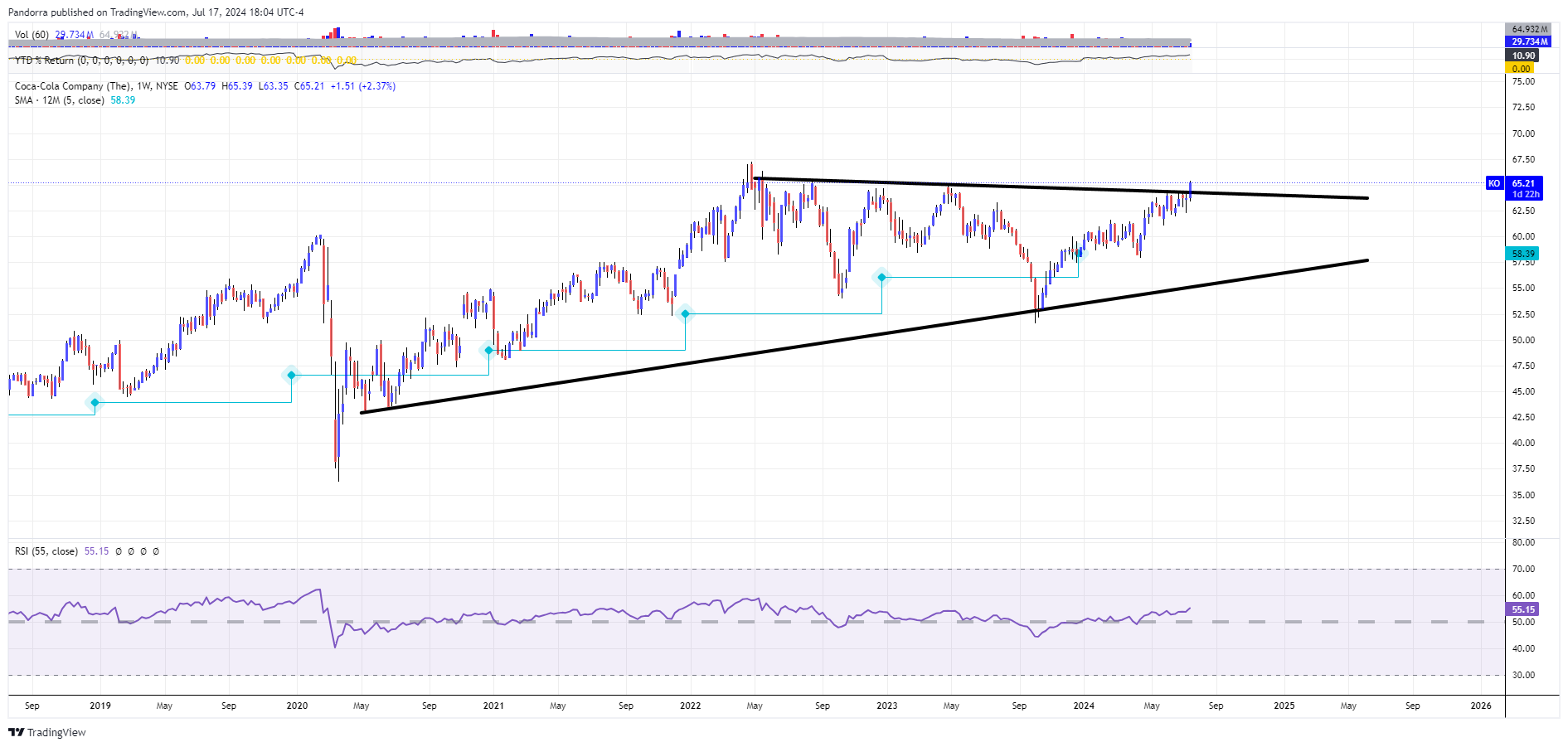Click the '2024' label on time axis

(x=1084, y=706)
